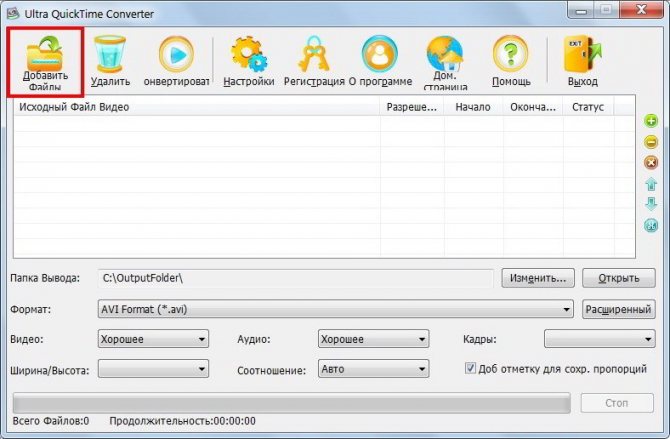Open the Видео quality dropdown
This screenshot has height=439, width=670.
153,339
